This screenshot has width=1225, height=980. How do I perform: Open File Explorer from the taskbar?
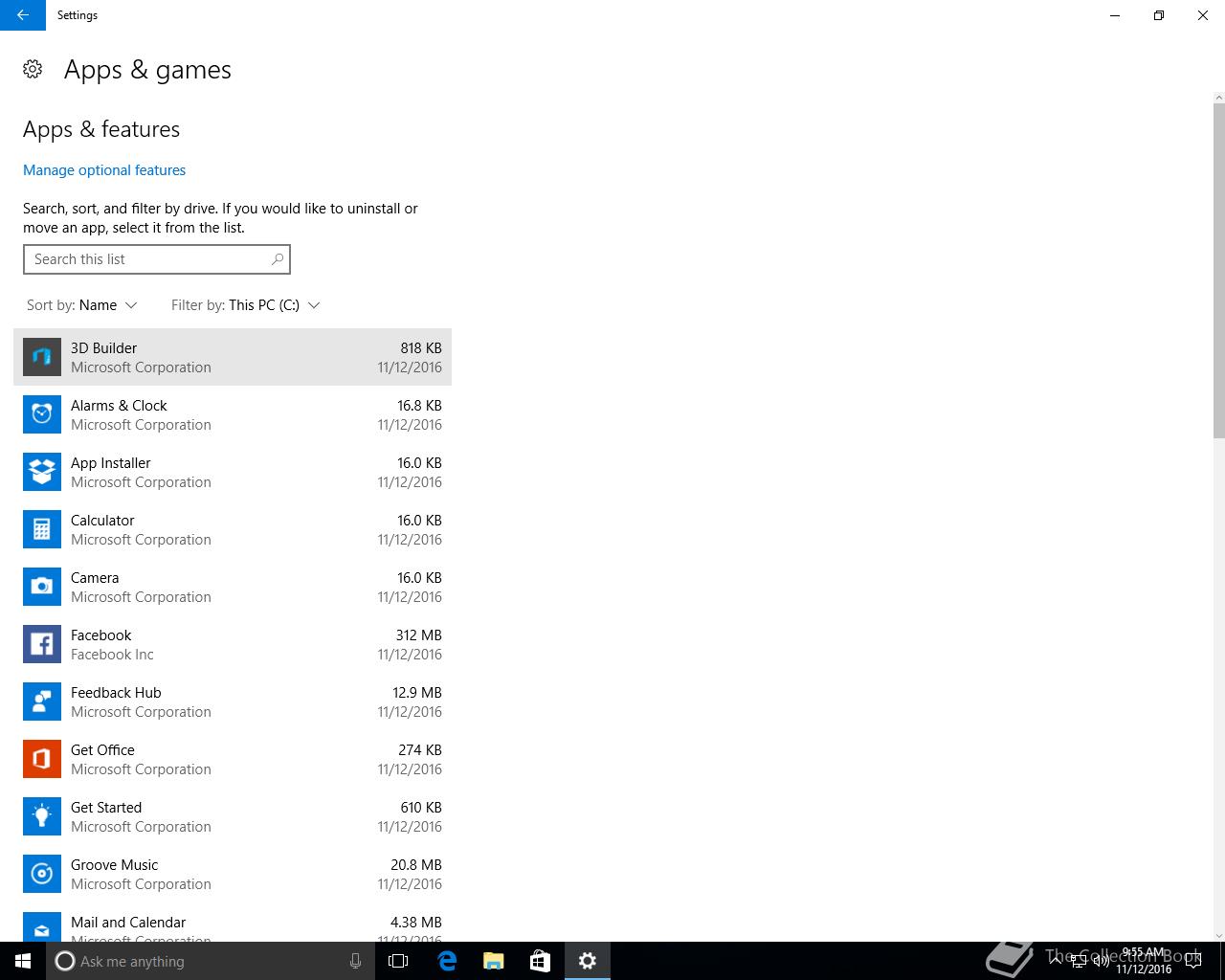click(x=493, y=961)
